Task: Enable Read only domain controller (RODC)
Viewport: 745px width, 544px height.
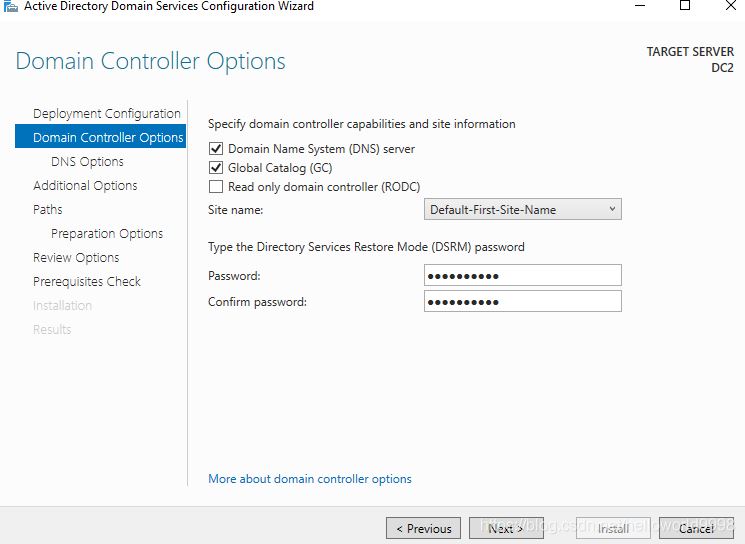Action: (216, 187)
